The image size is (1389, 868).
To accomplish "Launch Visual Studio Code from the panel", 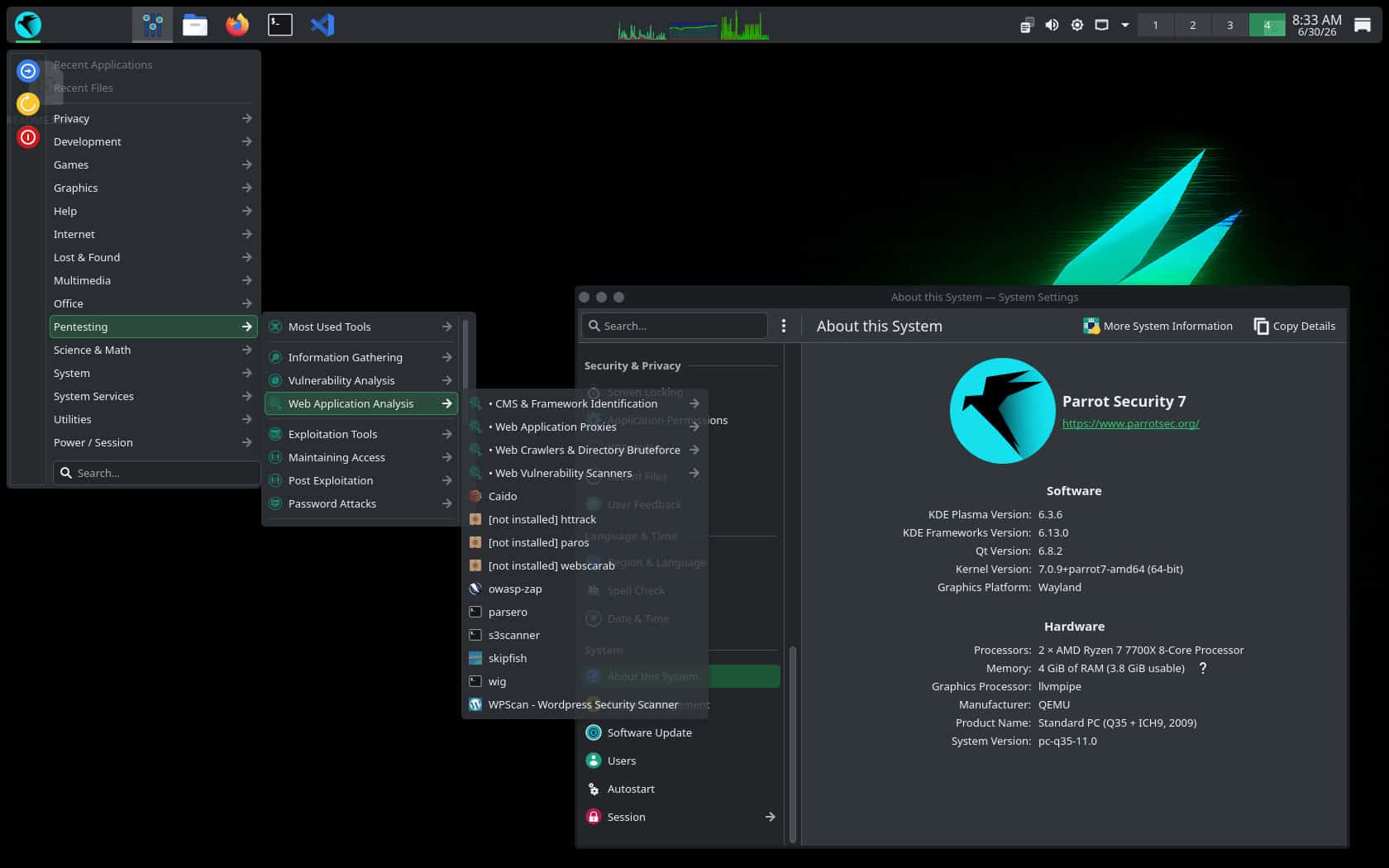I will click(x=322, y=25).
